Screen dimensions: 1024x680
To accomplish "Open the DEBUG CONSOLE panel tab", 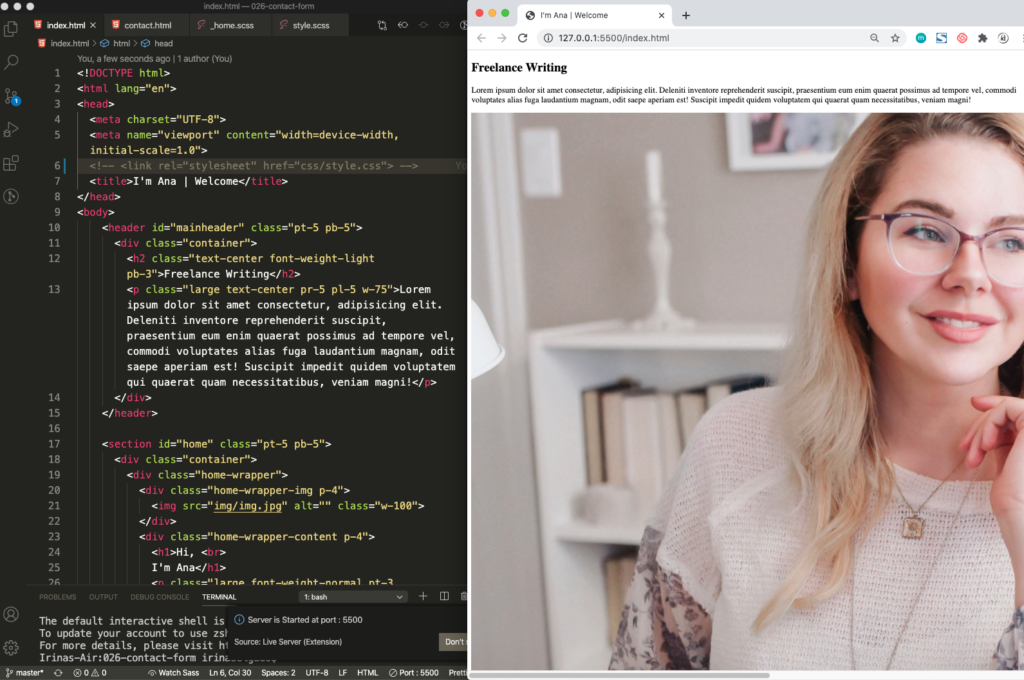I will pyautogui.click(x=159, y=597).
